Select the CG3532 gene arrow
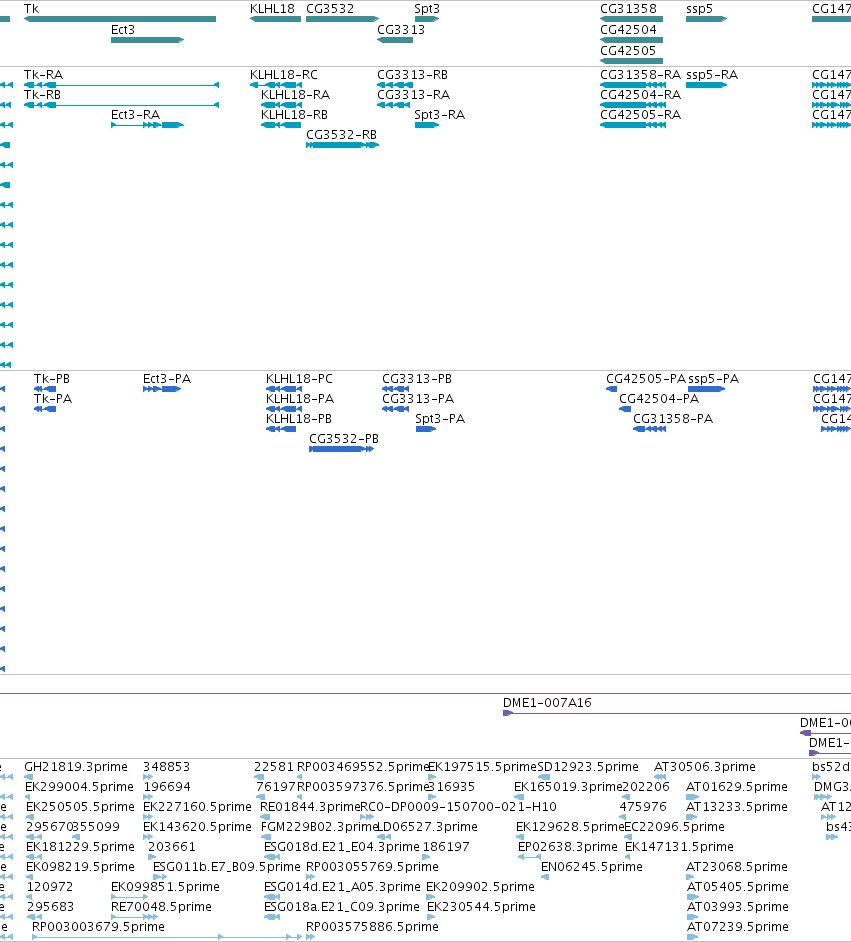The height and width of the screenshot is (942, 851). [342, 19]
